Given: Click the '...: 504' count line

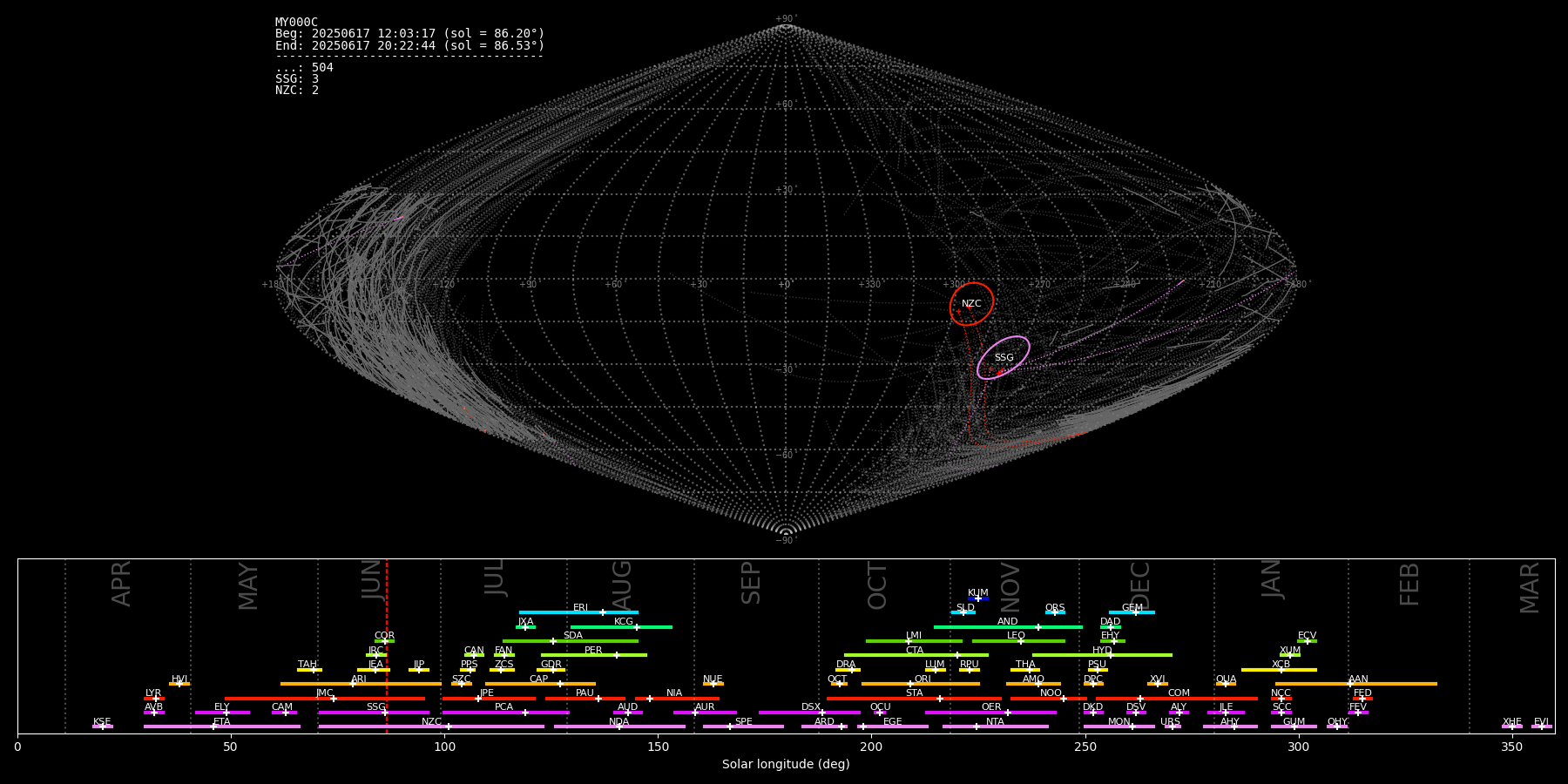Looking at the screenshot, I should [304, 68].
